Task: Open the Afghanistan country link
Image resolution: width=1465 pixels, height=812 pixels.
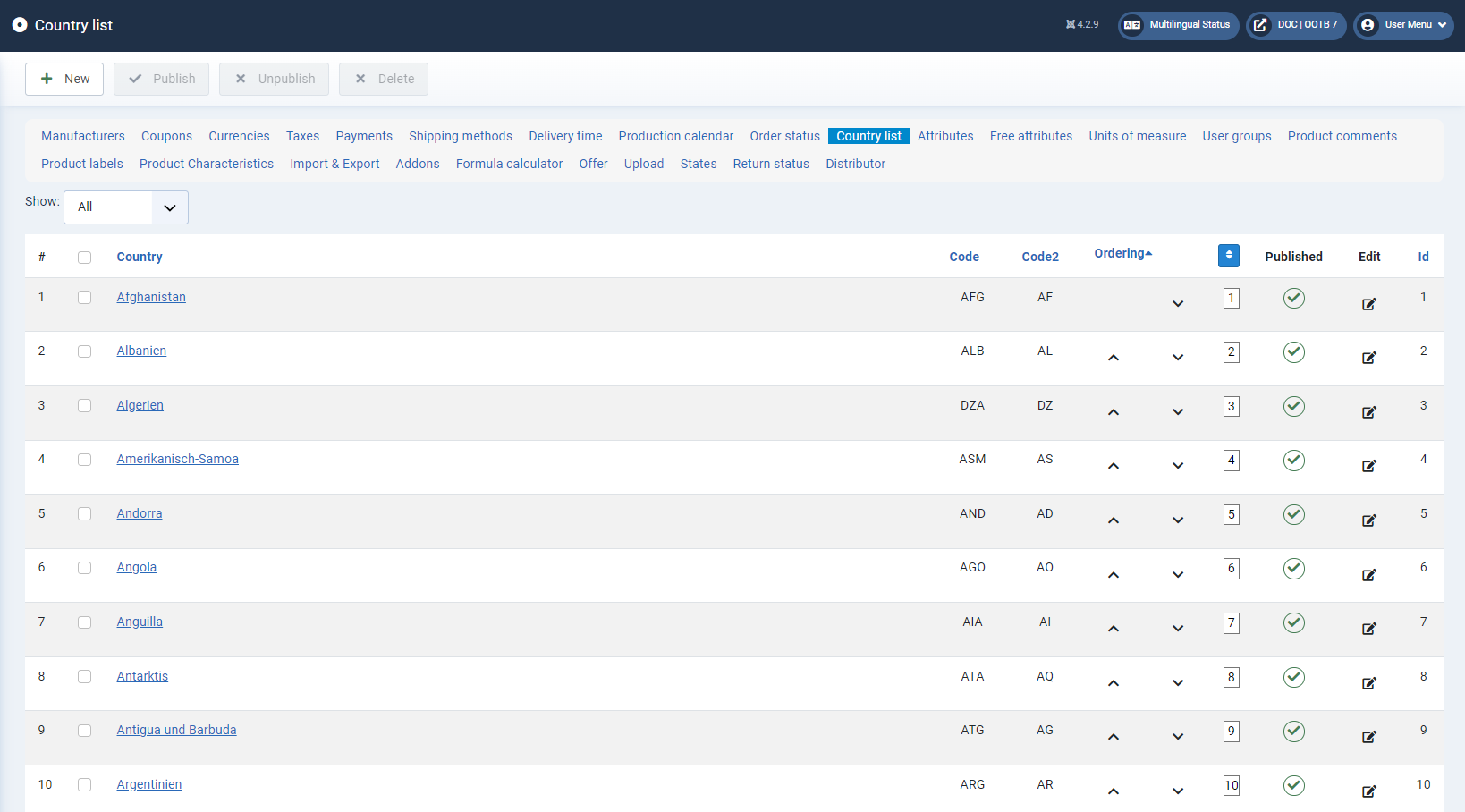Action: tap(151, 297)
